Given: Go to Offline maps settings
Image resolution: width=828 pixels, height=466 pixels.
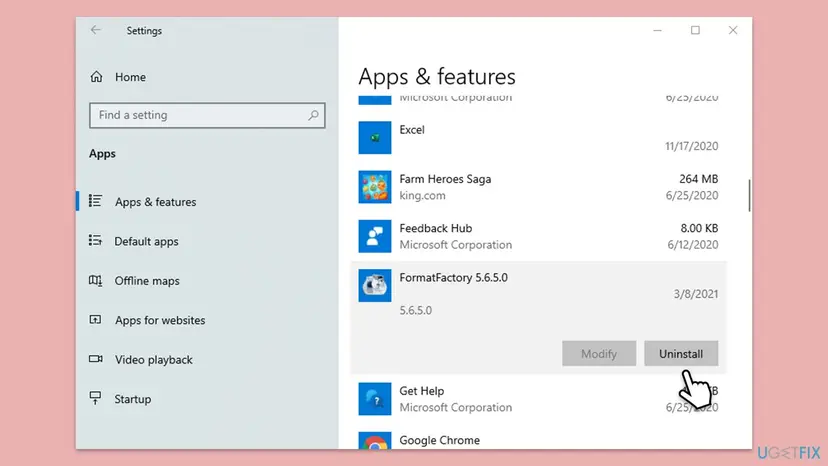Looking at the screenshot, I should tap(147, 281).
